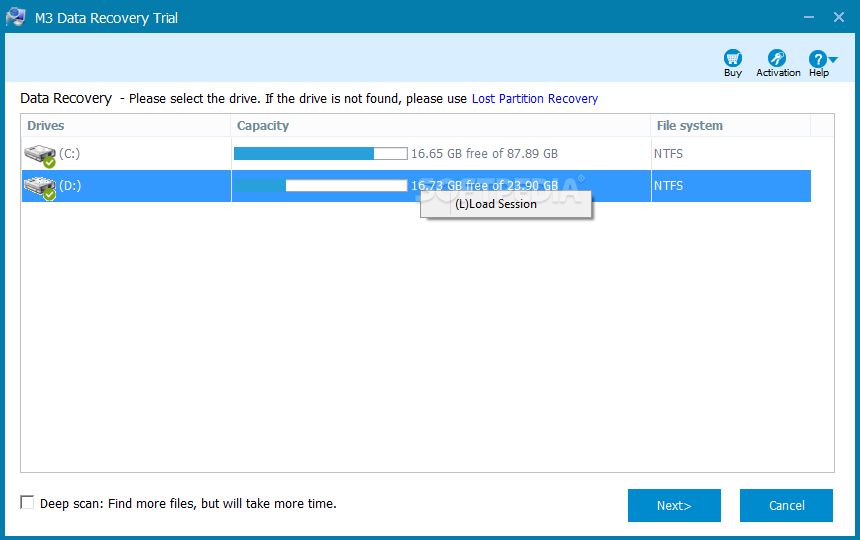Image resolution: width=860 pixels, height=540 pixels.
Task: Sort by the Capacity column header
Action: tap(440, 126)
